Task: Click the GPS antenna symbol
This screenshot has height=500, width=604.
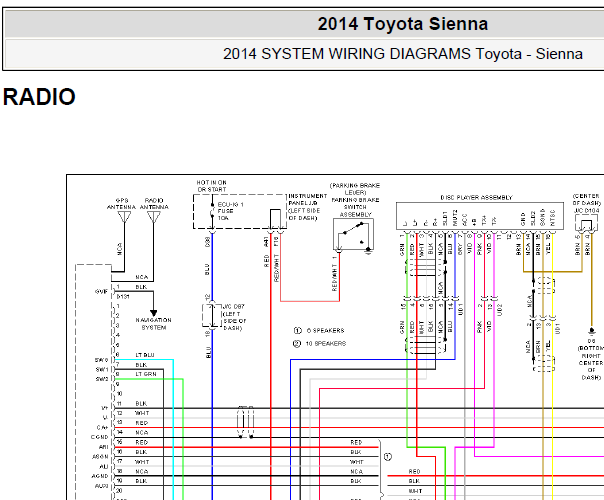Action: 124,217
